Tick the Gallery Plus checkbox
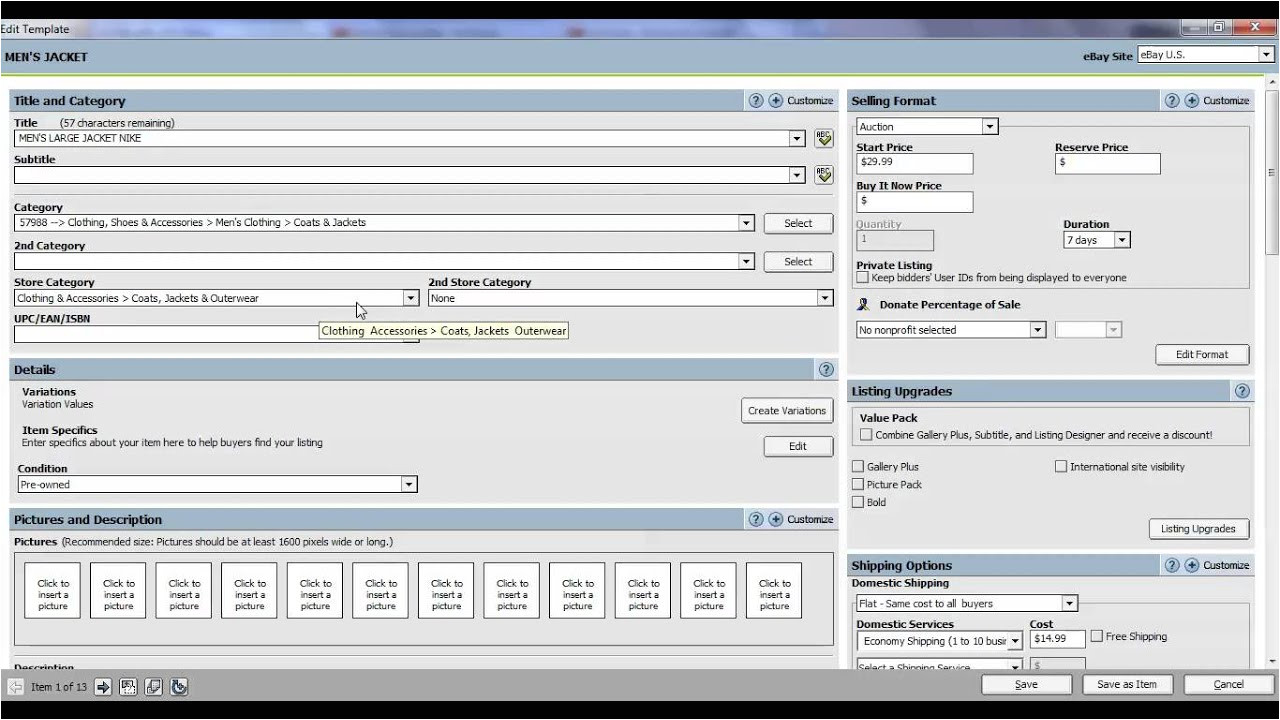Viewport: 1280px width, 720px height. click(x=858, y=466)
